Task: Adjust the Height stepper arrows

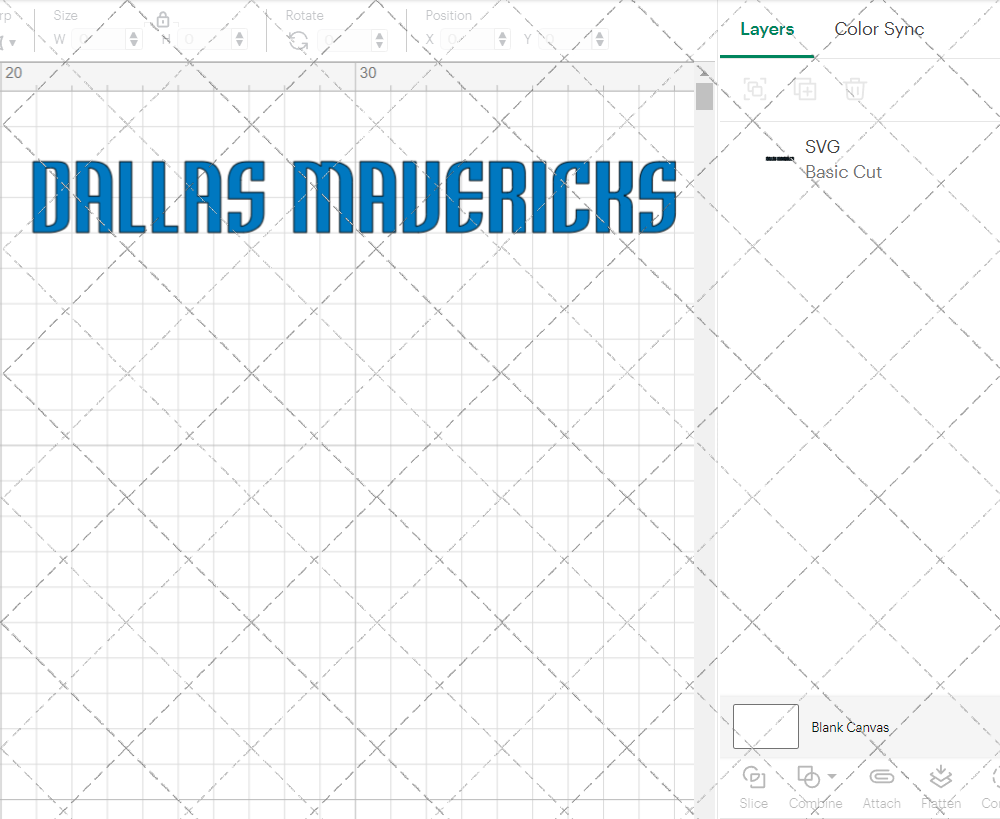Action: coord(239,40)
